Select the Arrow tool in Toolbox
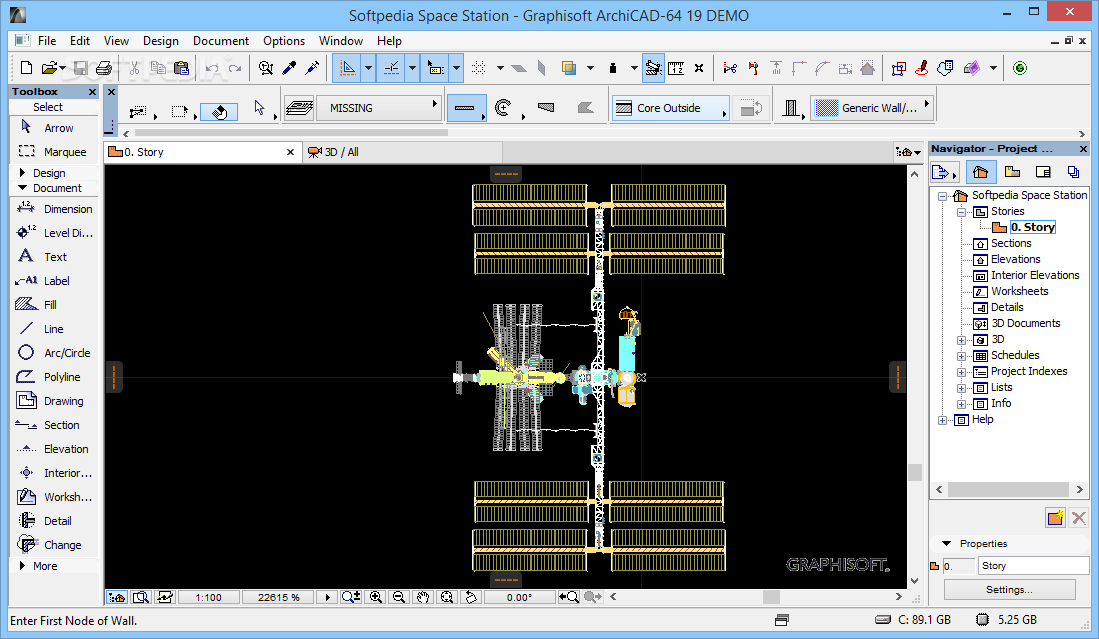The height and width of the screenshot is (639, 1099). [53, 128]
